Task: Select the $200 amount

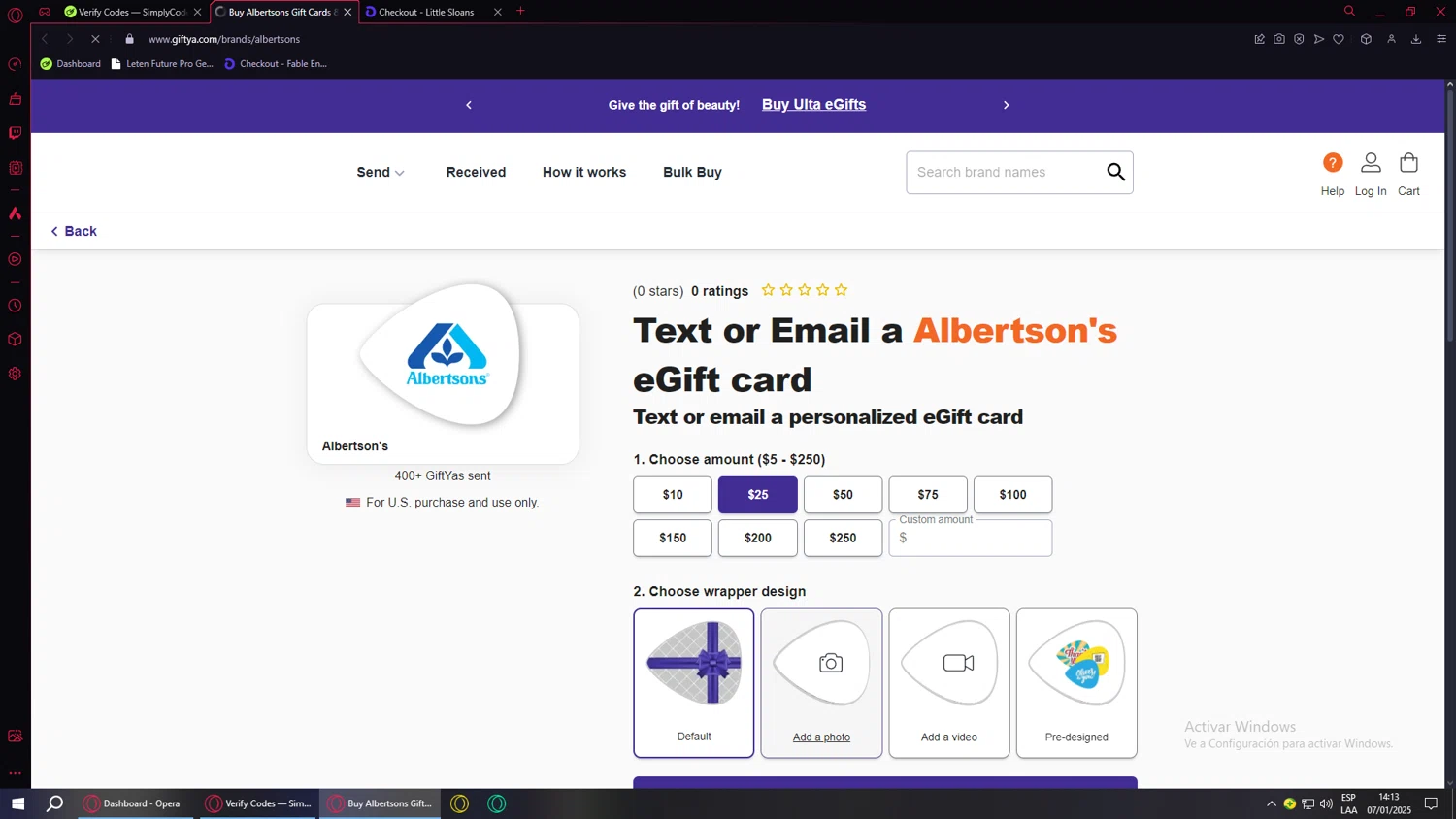Action: 758,538
